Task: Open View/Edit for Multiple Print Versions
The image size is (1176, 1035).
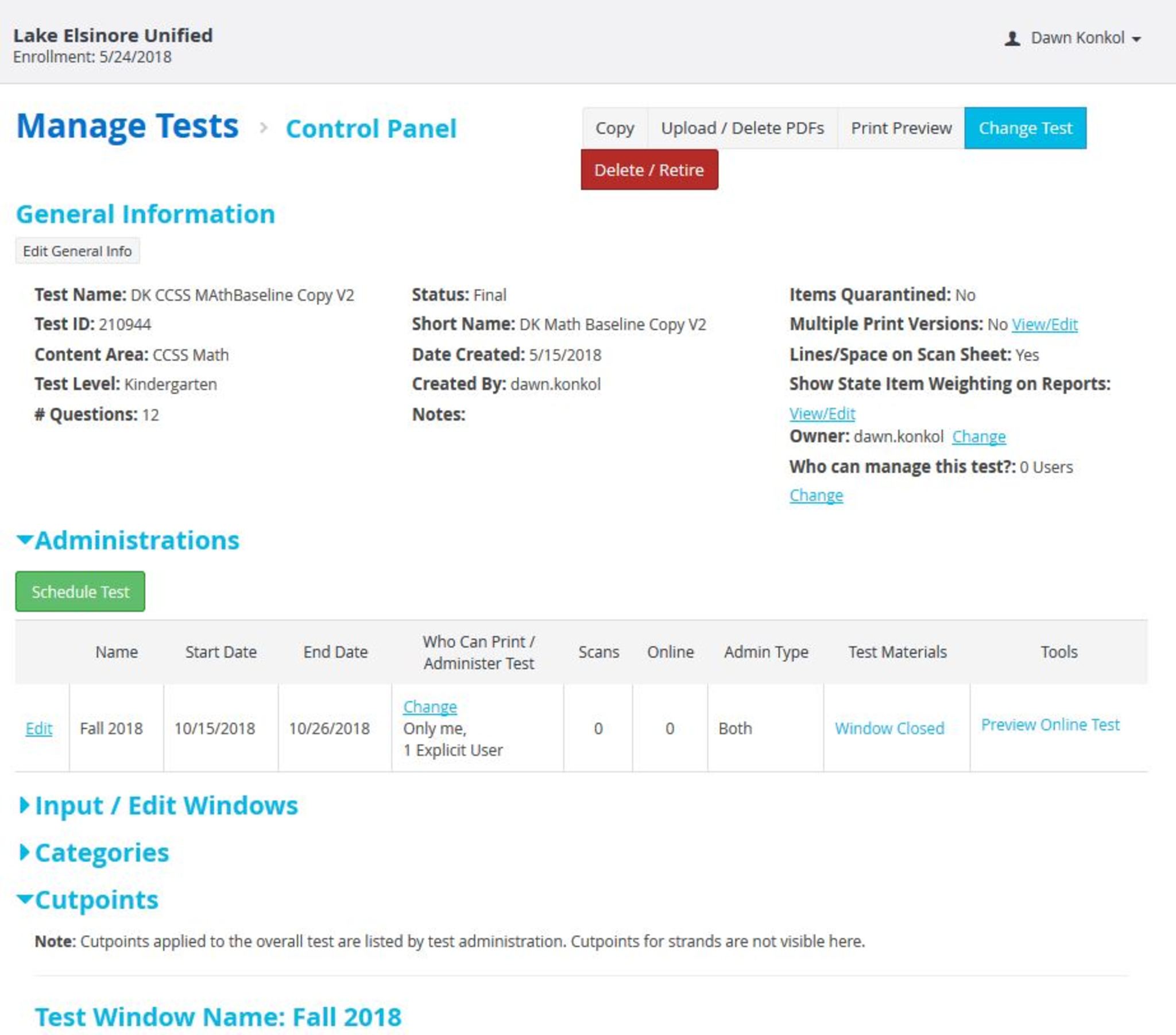Action: [1045, 325]
